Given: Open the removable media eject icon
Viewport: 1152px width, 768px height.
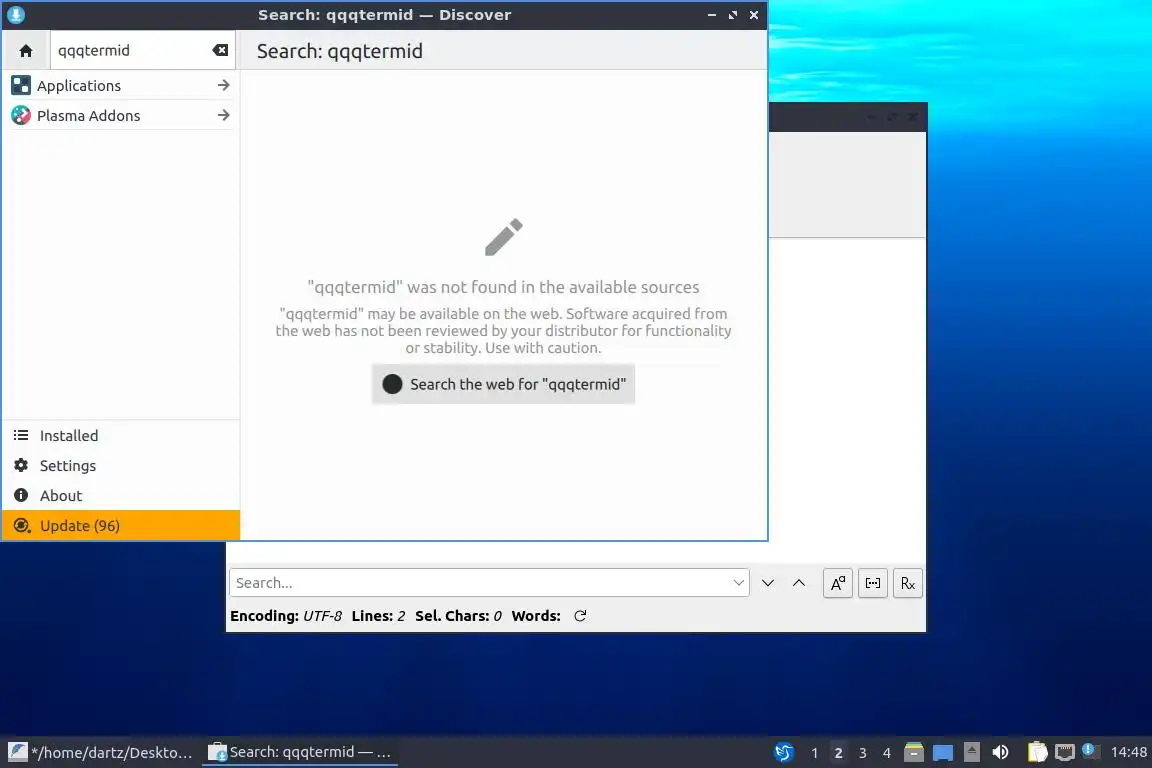Looking at the screenshot, I should tap(971, 752).
